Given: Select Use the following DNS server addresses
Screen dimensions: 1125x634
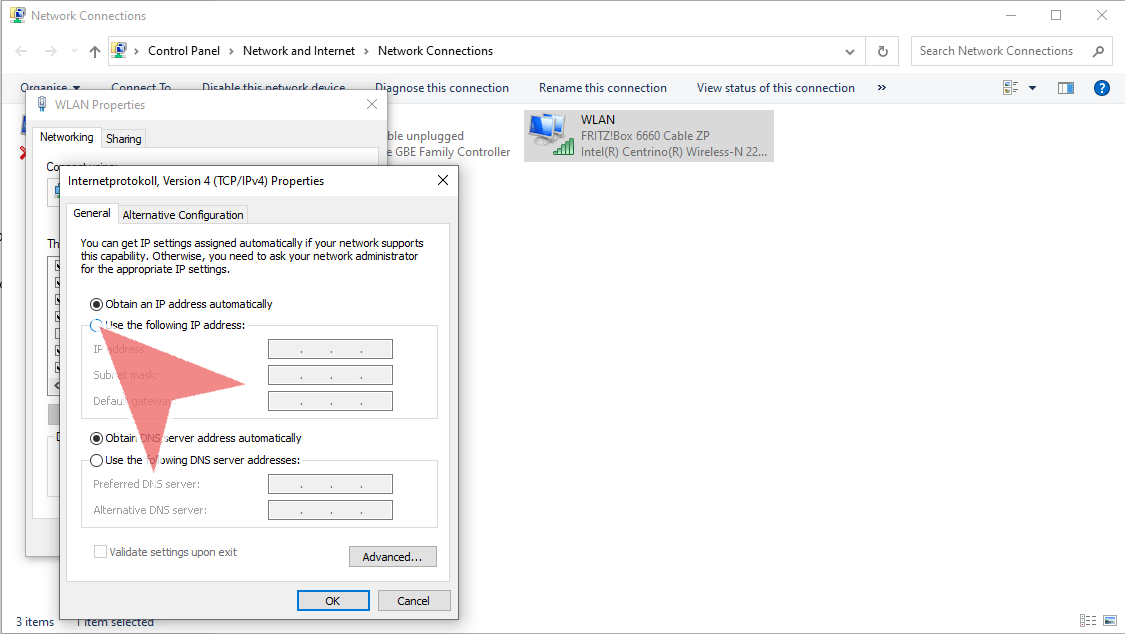Looking at the screenshot, I should tap(97, 460).
